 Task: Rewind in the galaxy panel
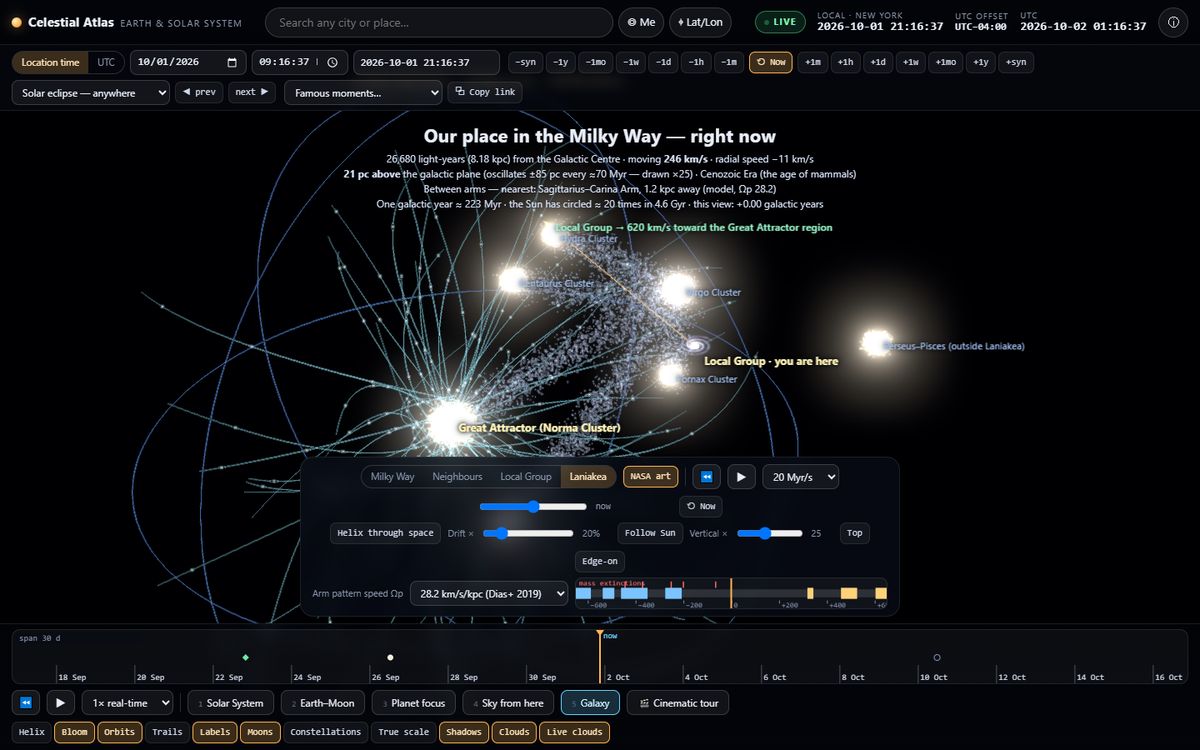coord(707,477)
